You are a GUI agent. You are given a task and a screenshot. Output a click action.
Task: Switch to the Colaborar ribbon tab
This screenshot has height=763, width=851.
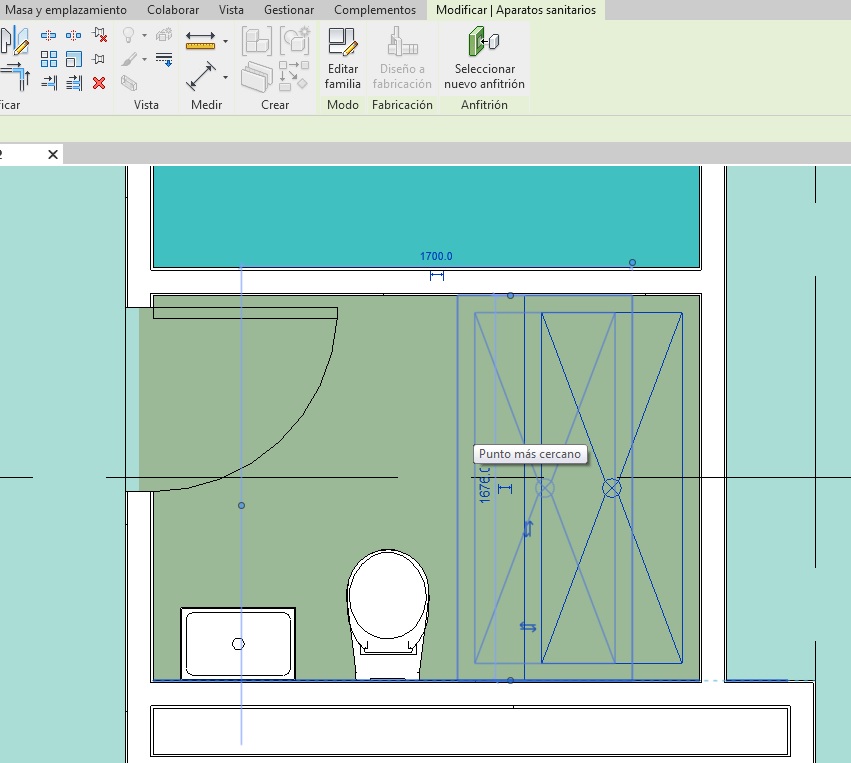click(x=172, y=10)
